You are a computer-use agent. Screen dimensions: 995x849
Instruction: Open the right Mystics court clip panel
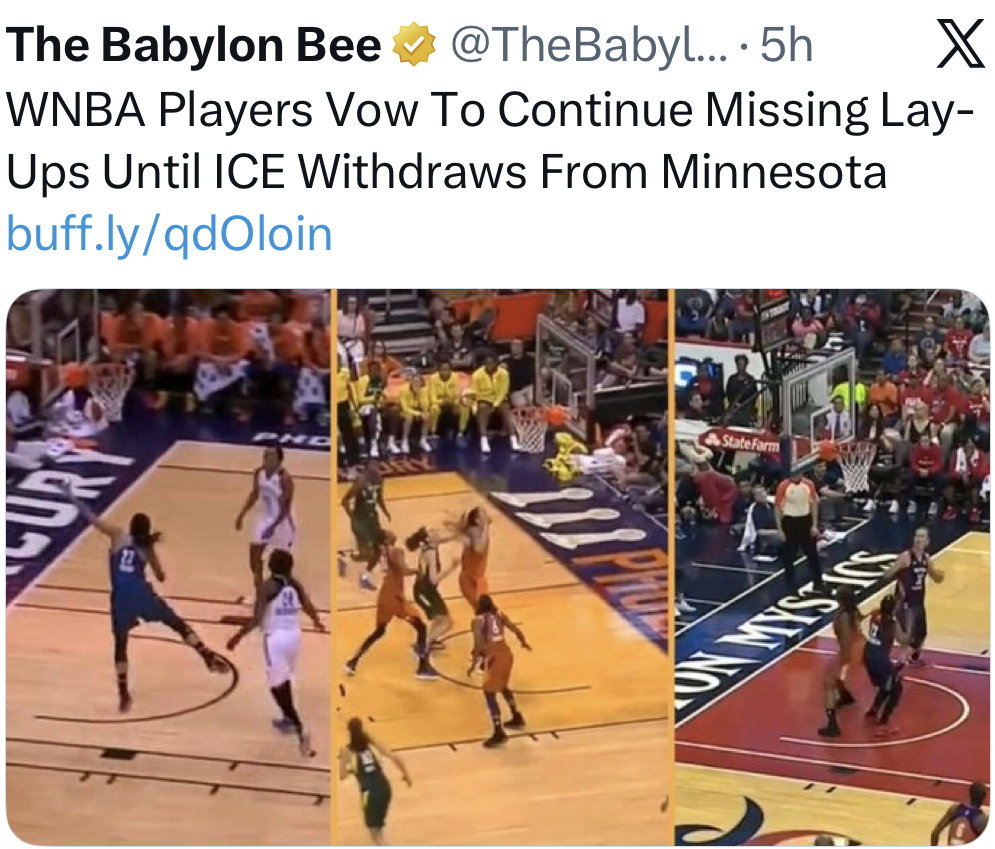pyautogui.click(x=832, y=567)
